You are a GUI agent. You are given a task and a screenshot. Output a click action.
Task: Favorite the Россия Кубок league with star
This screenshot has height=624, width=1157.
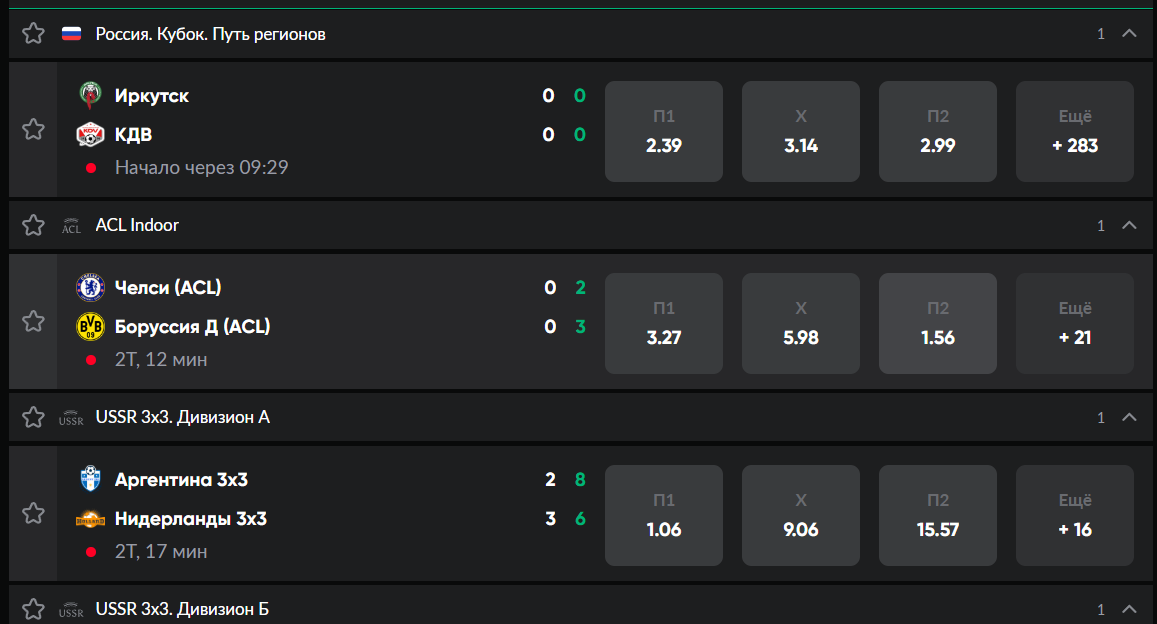33,33
